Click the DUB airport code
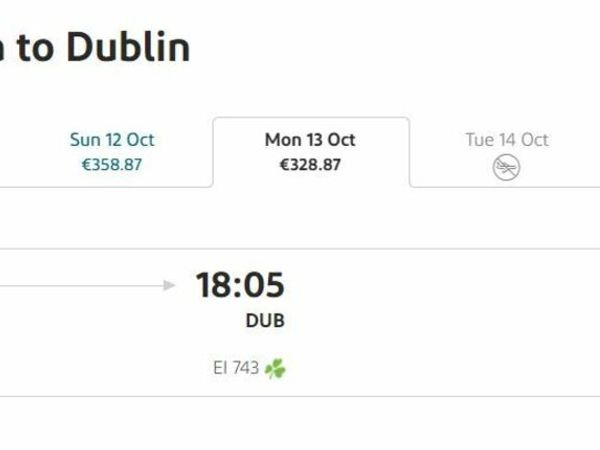Viewport: 600px width, 450px height. tap(265, 321)
